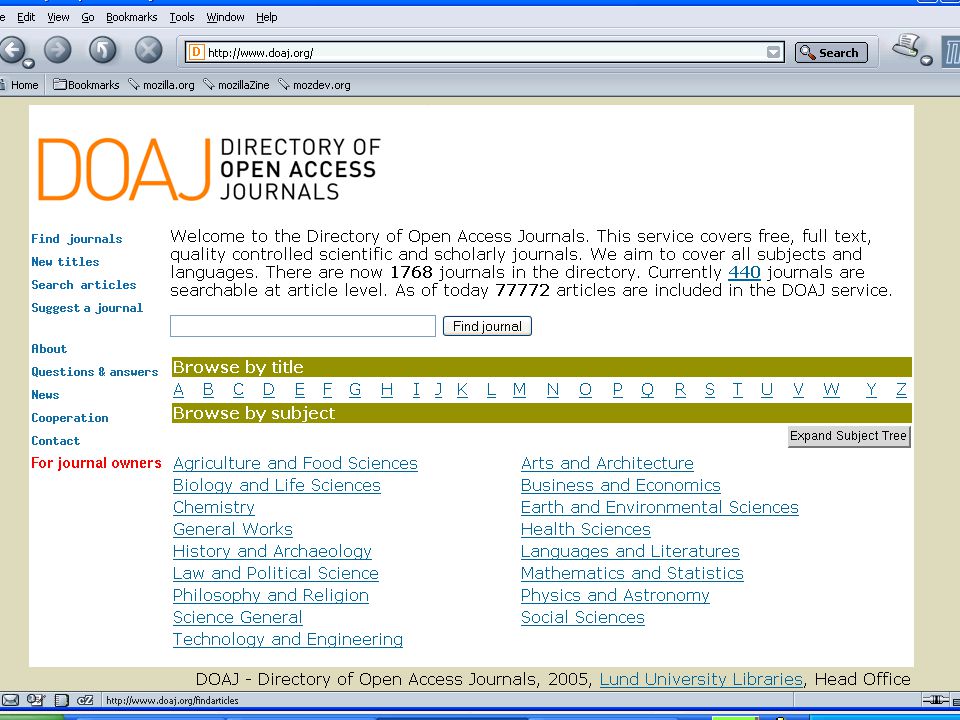This screenshot has height=720, width=960.
Task: Open the Help menu
Action: [266, 17]
